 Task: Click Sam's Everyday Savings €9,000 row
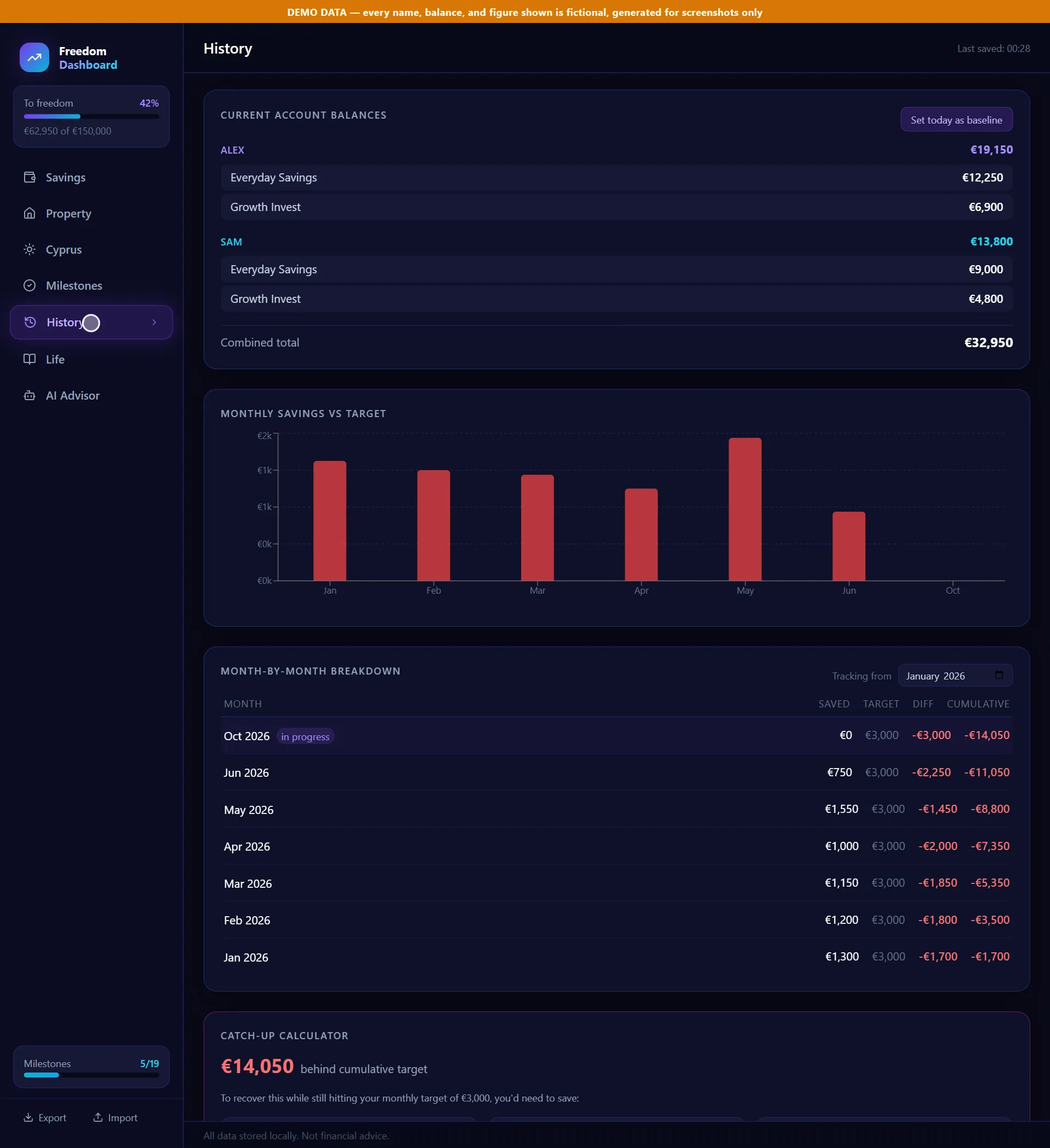(616, 269)
